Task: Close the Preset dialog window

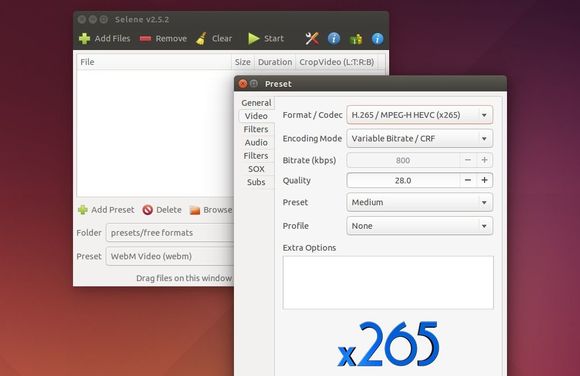Action: click(243, 84)
